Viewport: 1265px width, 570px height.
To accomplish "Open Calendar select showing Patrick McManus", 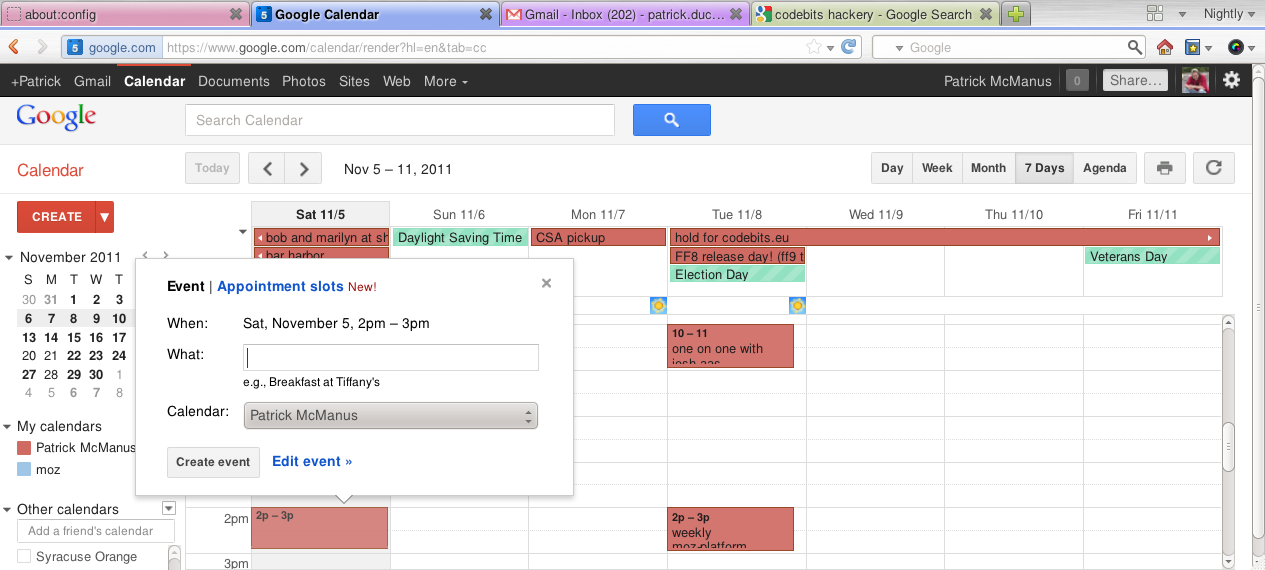I will point(391,415).
